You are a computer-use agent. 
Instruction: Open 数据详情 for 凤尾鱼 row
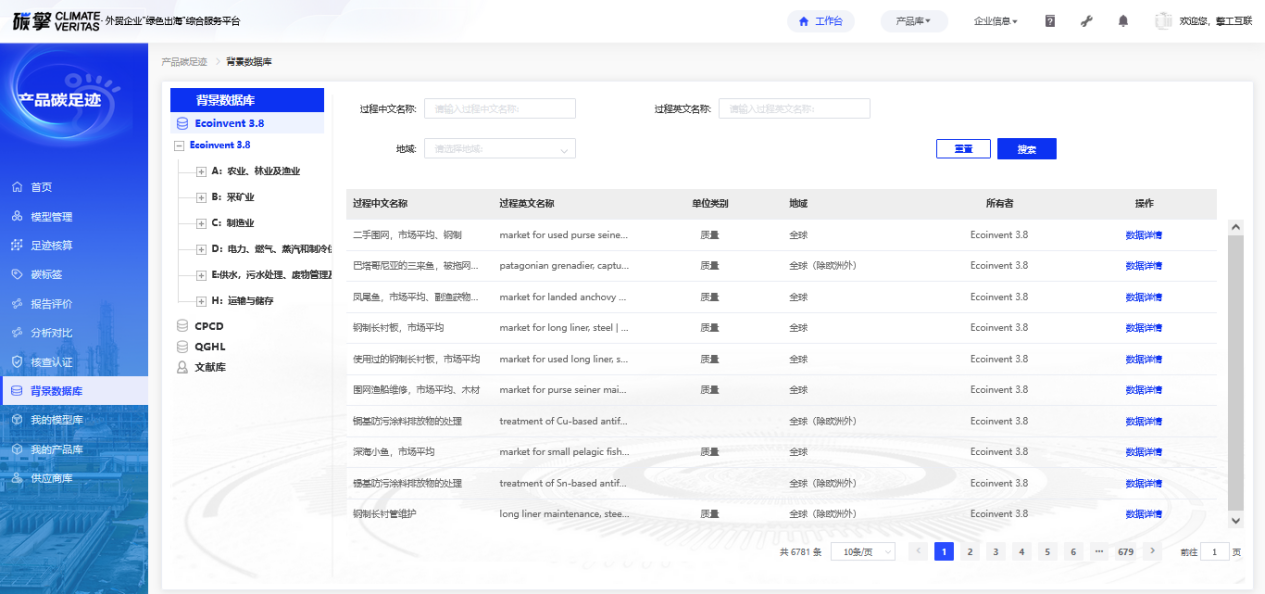point(1143,297)
